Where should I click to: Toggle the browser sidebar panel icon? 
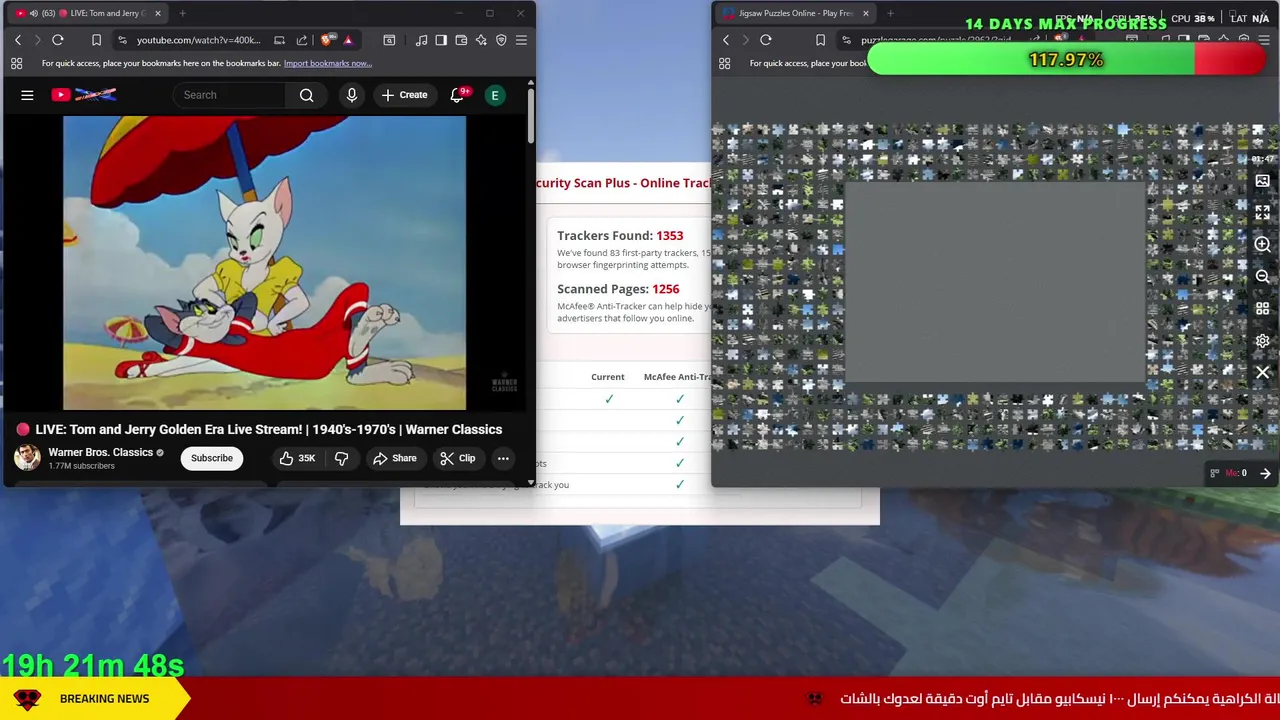pyautogui.click(x=441, y=40)
